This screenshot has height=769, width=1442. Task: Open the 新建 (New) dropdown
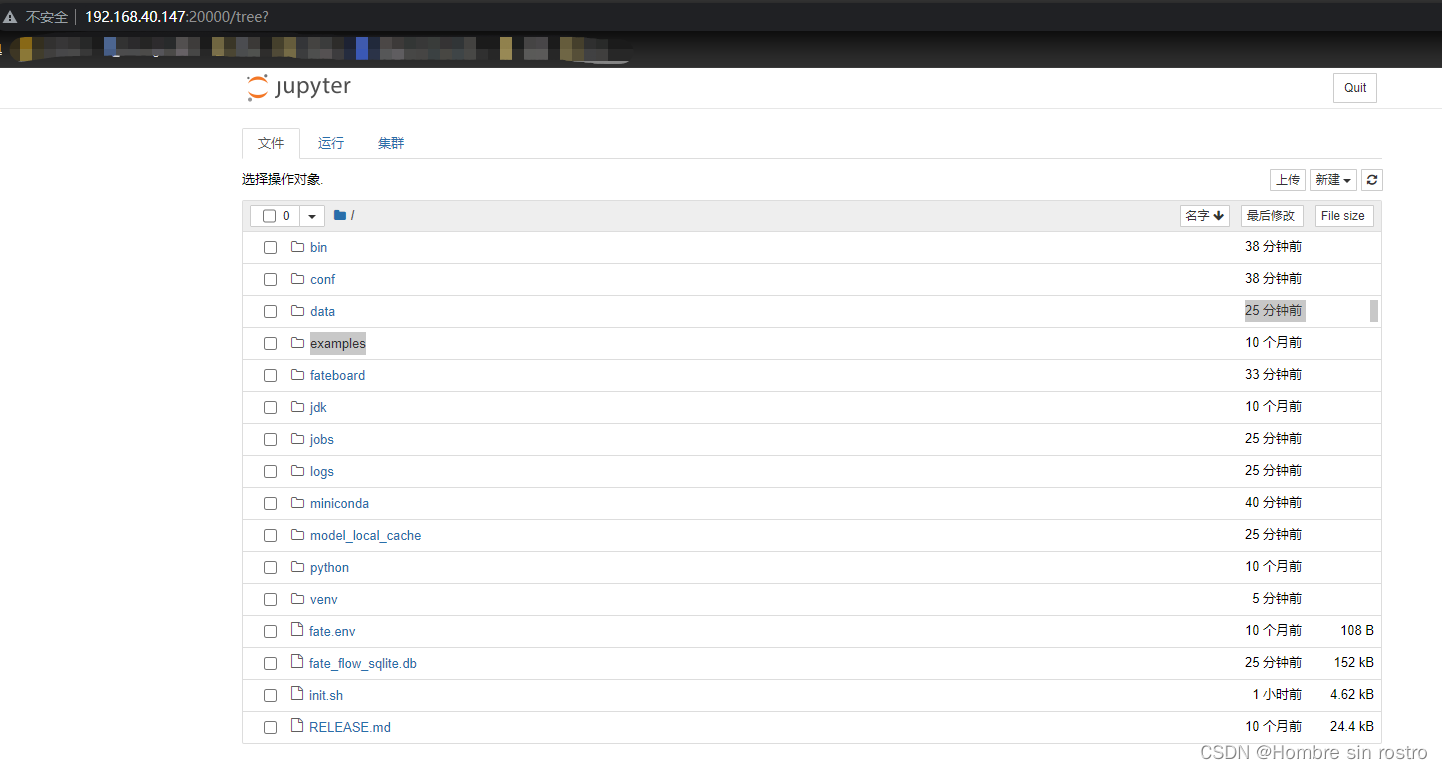1333,180
